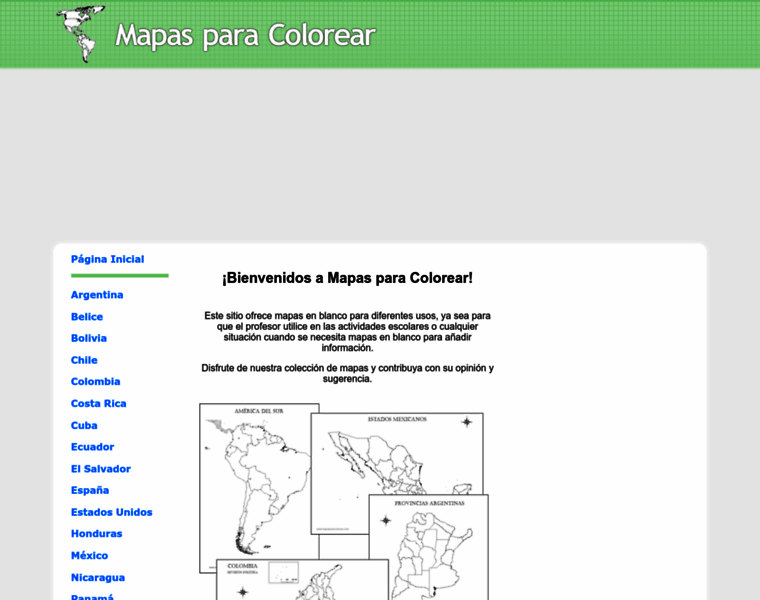Viewport: 760px width, 600px height.
Task: Select the Cuba sidebar link
Action: click(84, 425)
